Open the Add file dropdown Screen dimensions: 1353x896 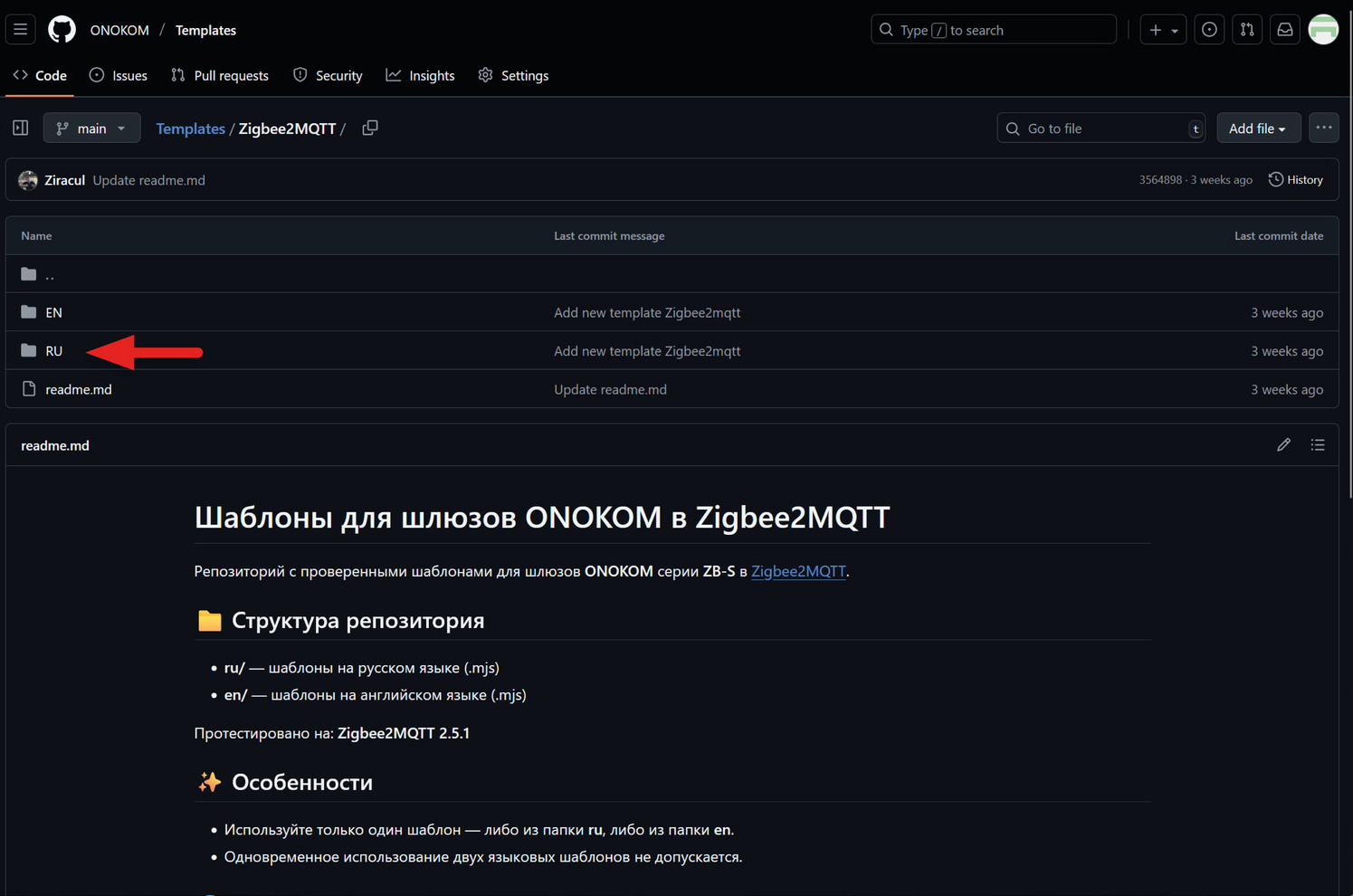1257,129
